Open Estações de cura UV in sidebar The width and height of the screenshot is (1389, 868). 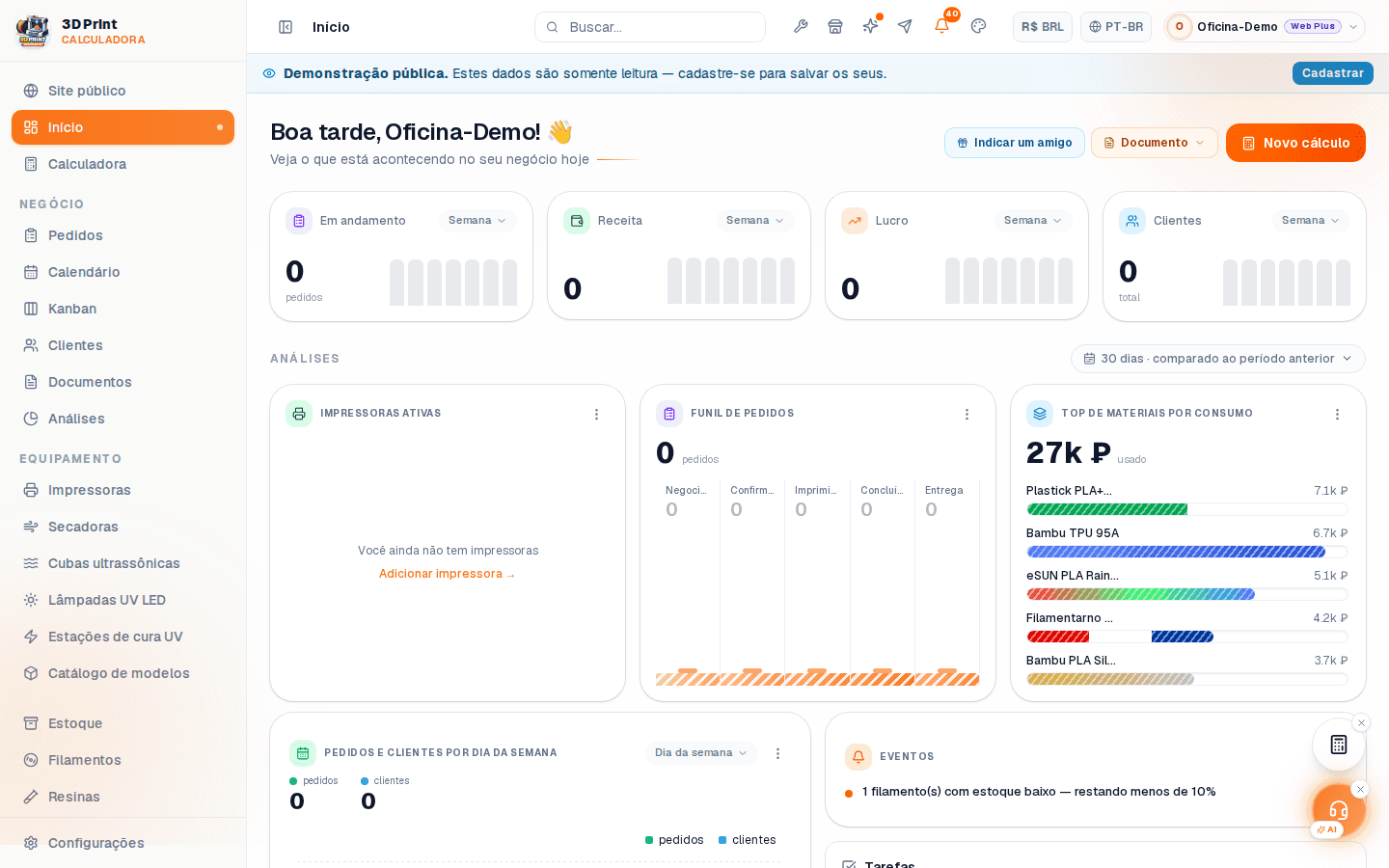pyautogui.click(x=123, y=637)
